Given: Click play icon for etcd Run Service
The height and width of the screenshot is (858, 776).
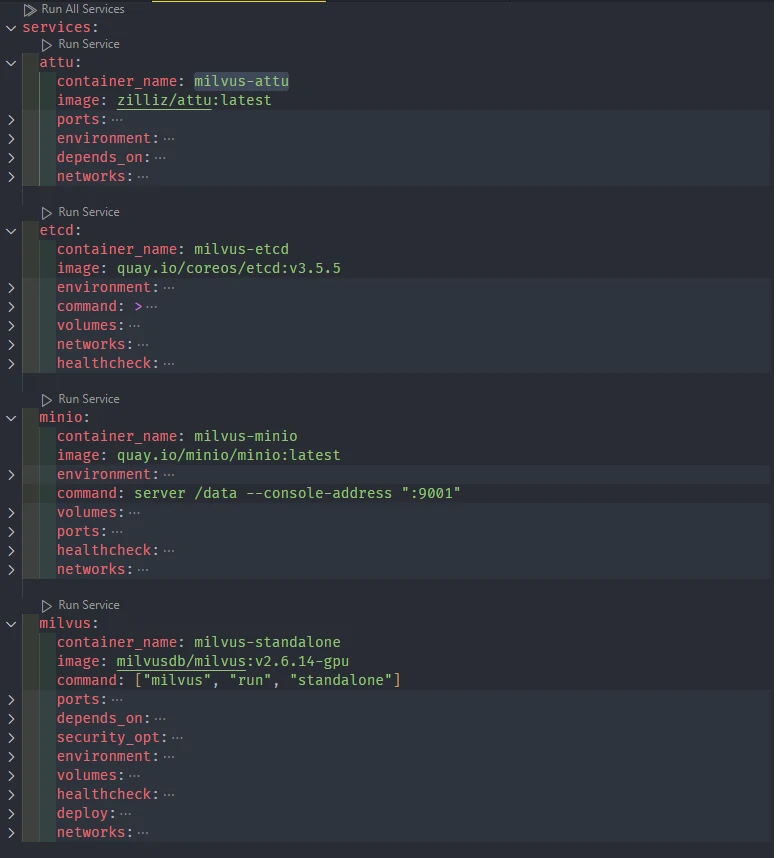Looking at the screenshot, I should [x=47, y=212].
